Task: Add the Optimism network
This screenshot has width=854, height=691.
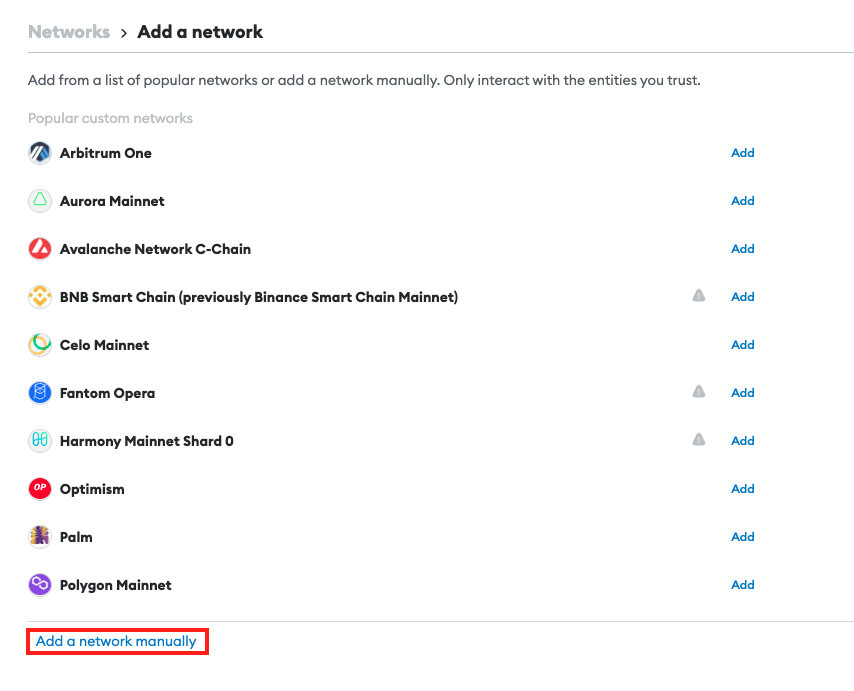Action: [742, 489]
